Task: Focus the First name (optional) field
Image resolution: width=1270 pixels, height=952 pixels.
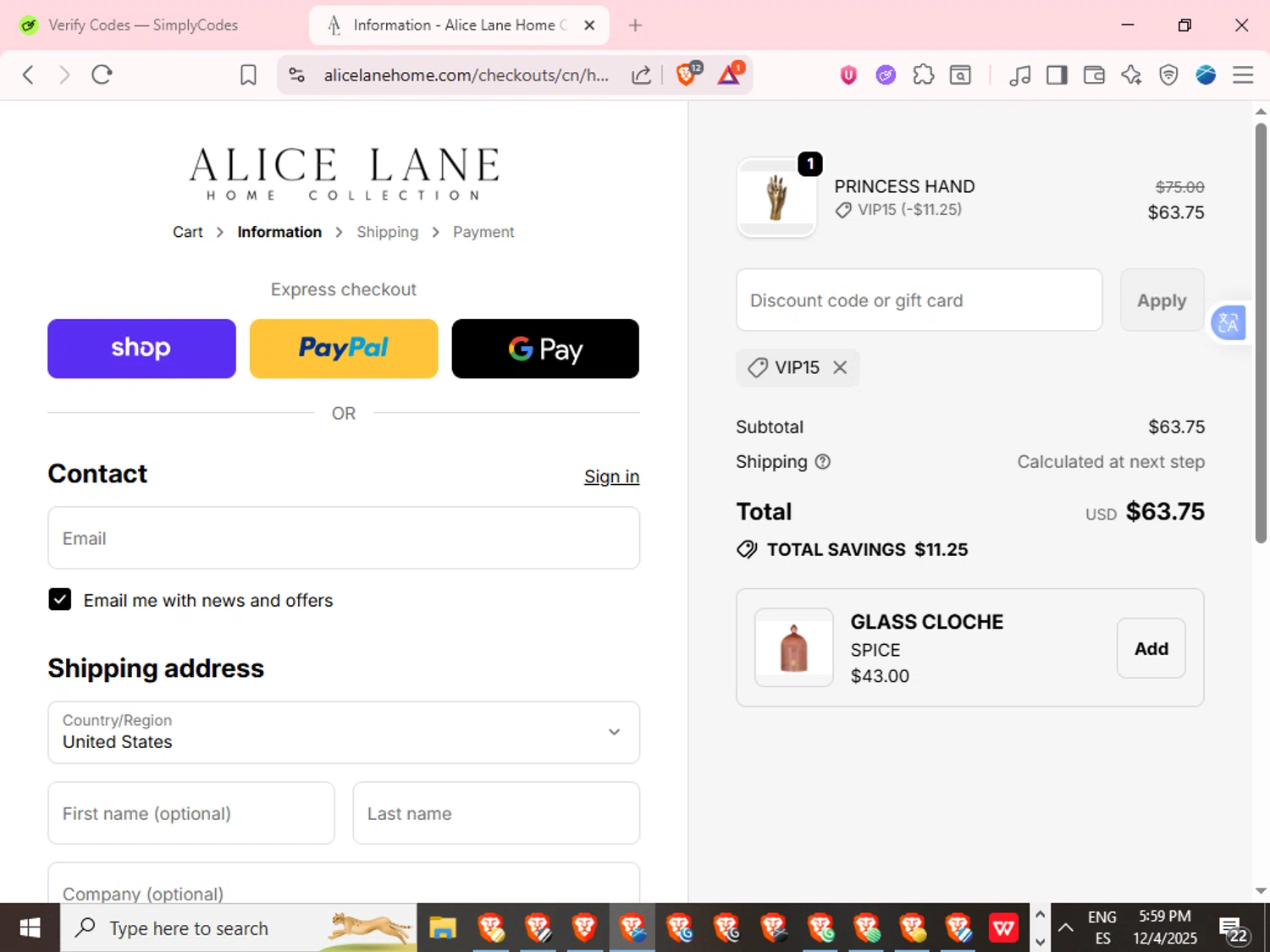Action: [191, 813]
